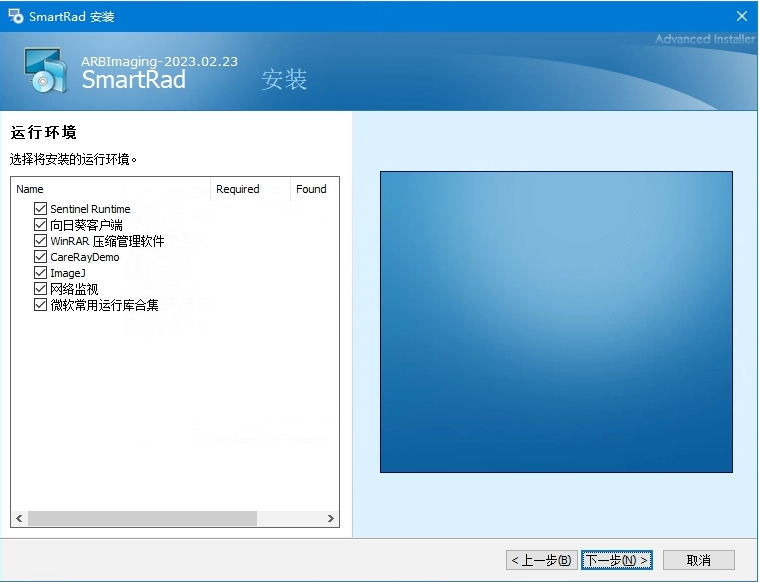Go back with 上一步(B) button
The width and height of the screenshot is (759, 582).
click(x=542, y=560)
